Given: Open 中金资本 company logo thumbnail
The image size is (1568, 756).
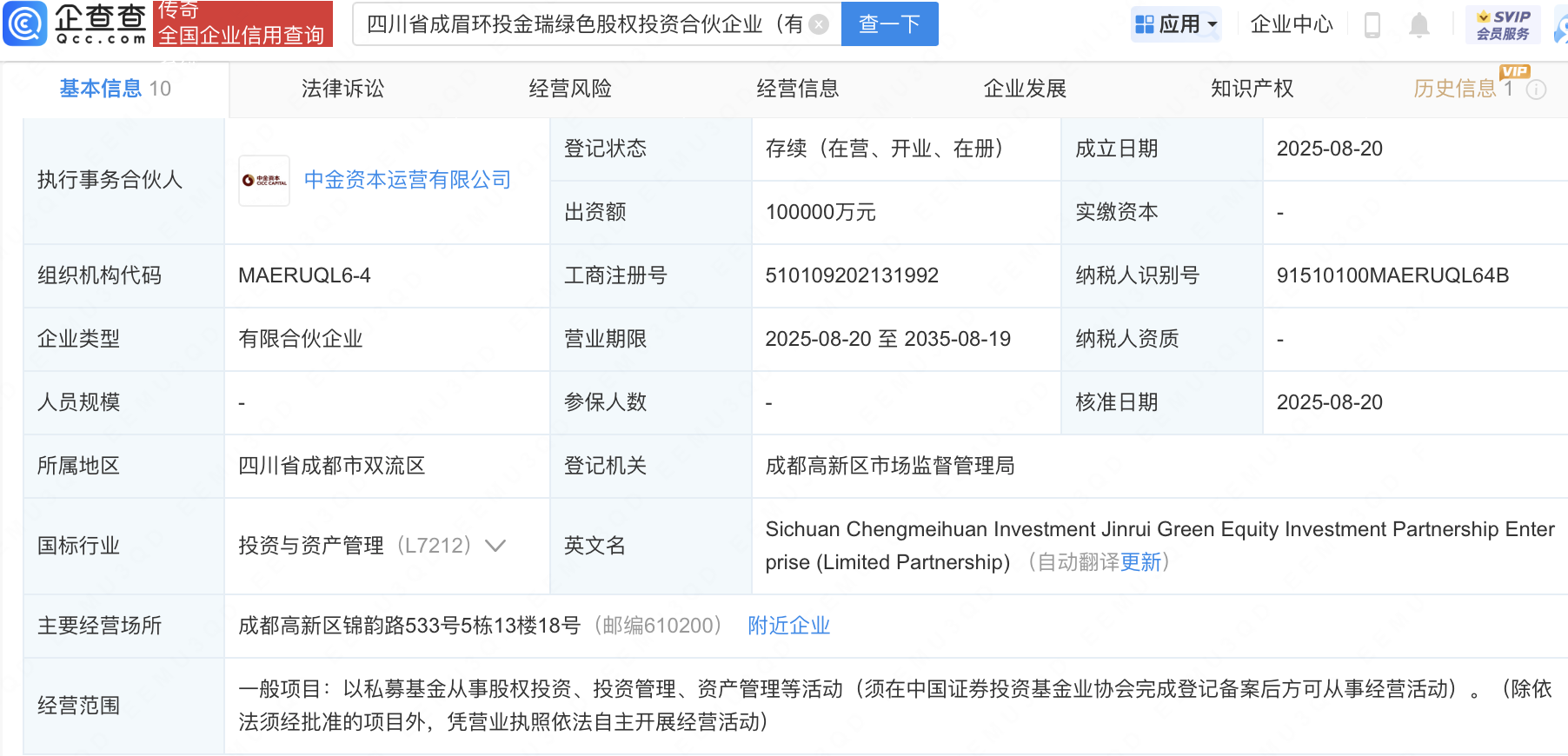Looking at the screenshot, I should pyautogui.click(x=264, y=181).
